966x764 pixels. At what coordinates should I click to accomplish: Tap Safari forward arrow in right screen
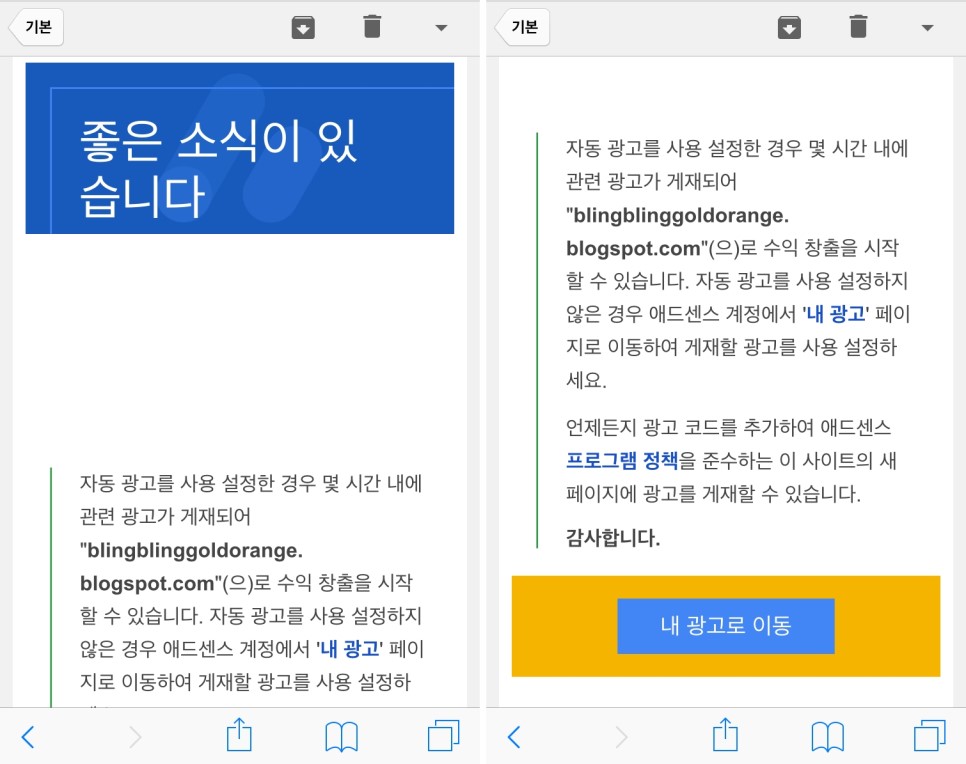(x=621, y=737)
